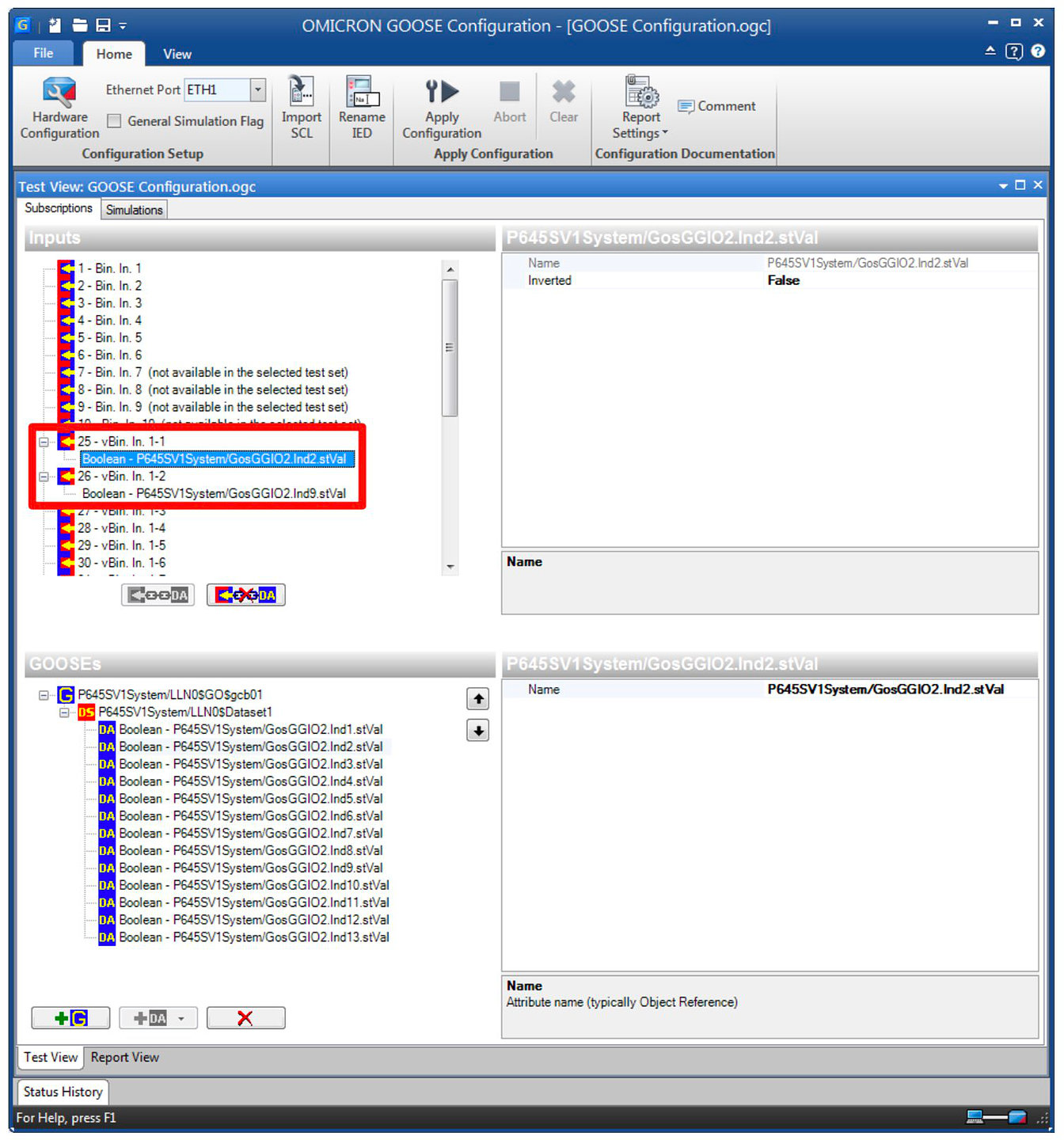Open the Status History tab

63,1092
